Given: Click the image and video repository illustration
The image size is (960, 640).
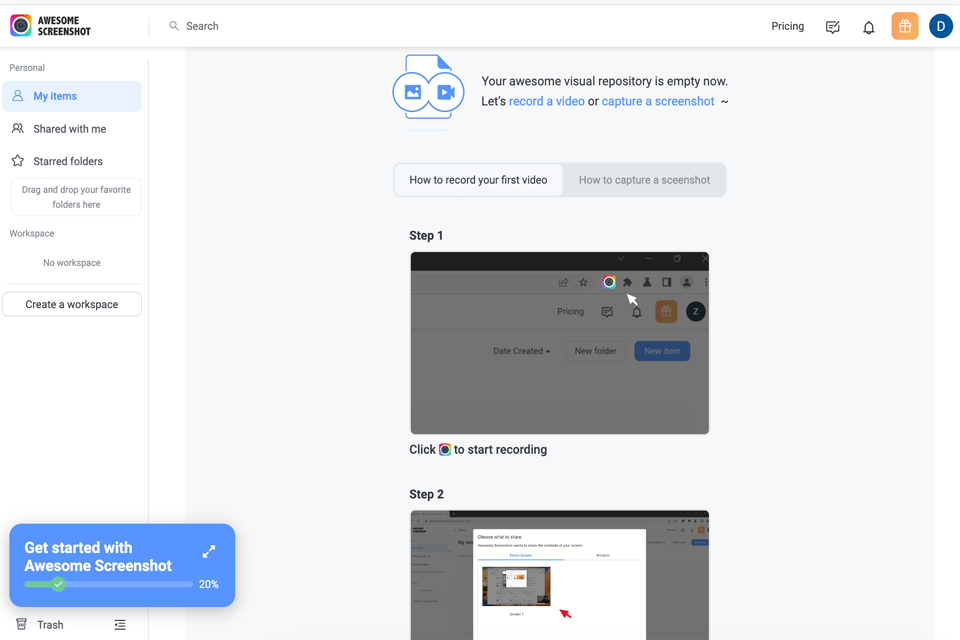Looking at the screenshot, I should coord(428,91).
